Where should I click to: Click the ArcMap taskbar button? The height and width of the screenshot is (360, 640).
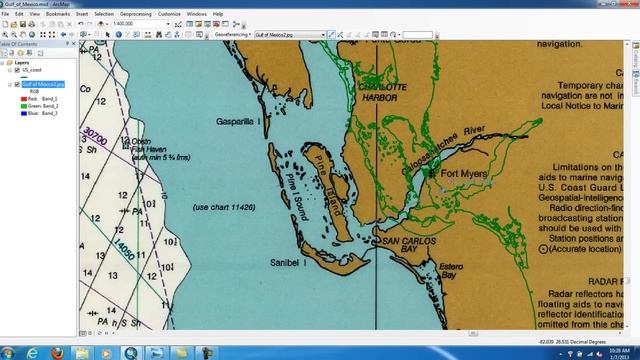(x=131, y=353)
